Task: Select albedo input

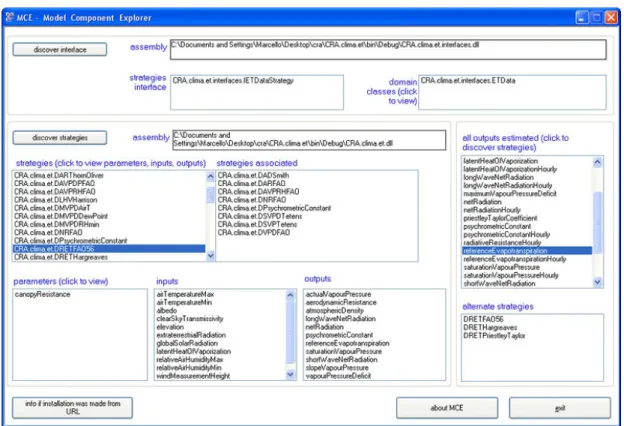Action: point(167,311)
